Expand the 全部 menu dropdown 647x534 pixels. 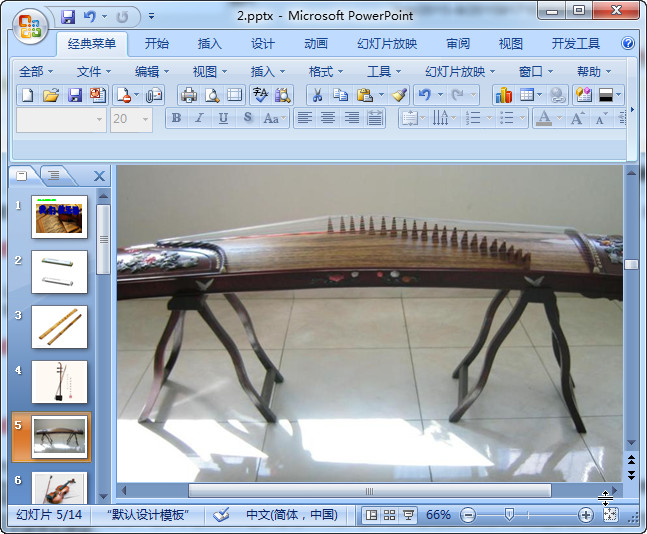click(36, 72)
